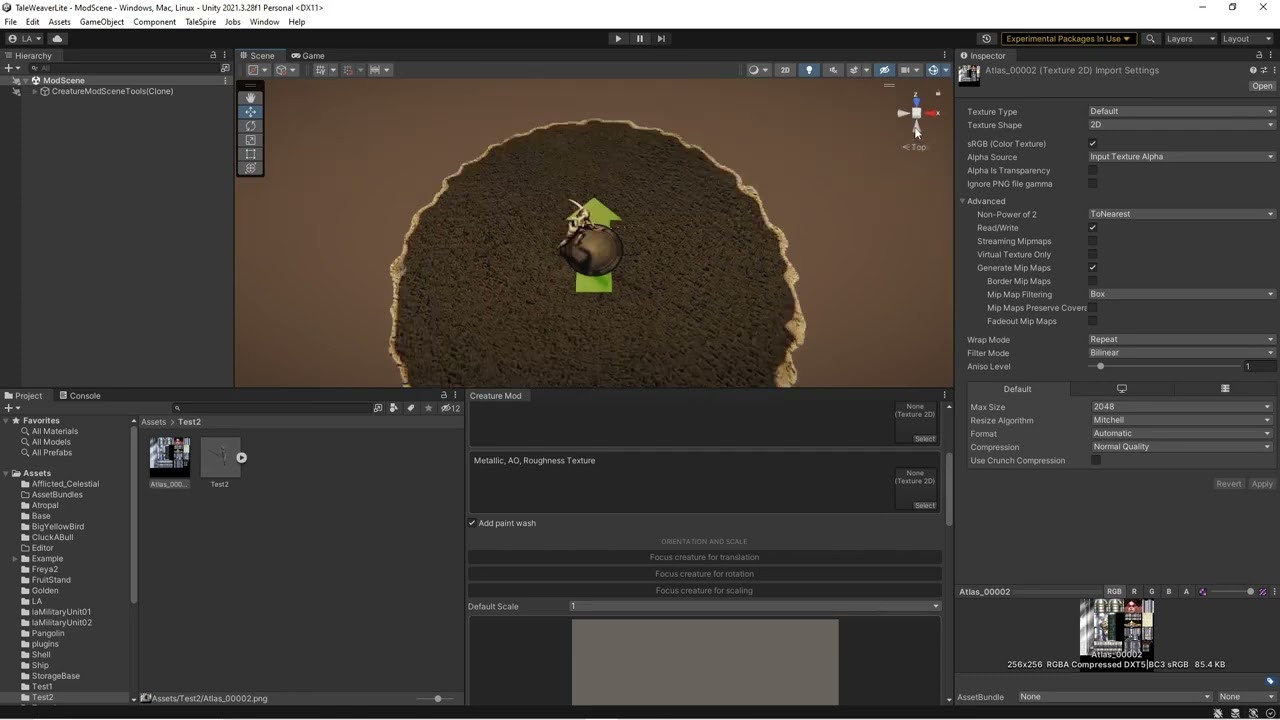
Task: Open Max Size dropdown
Action: (x=1181, y=407)
